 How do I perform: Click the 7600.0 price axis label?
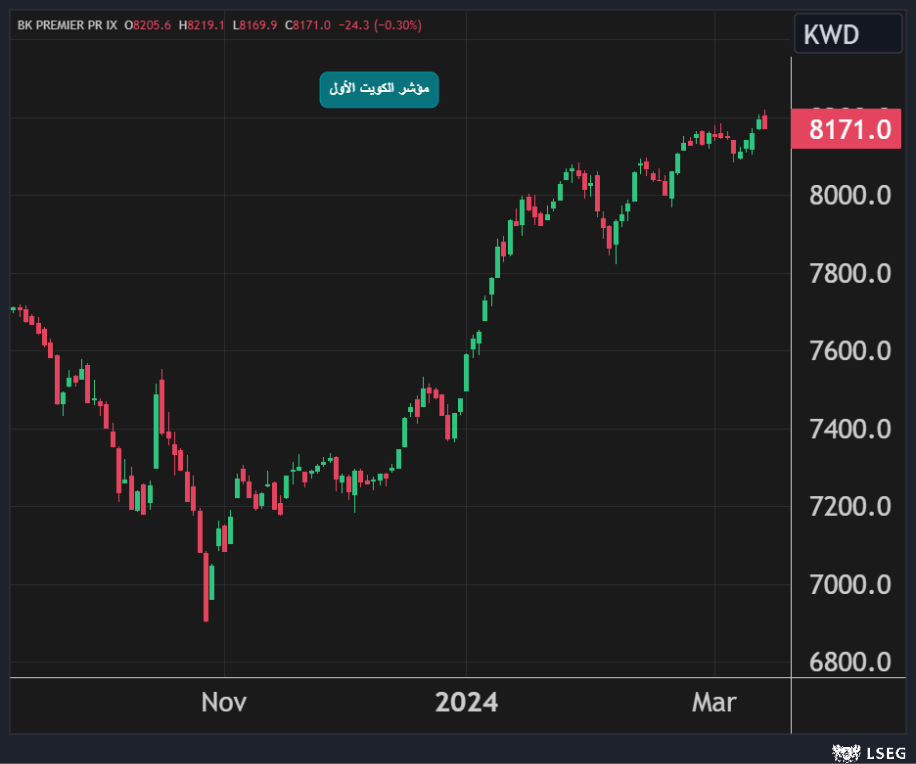[849, 351]
